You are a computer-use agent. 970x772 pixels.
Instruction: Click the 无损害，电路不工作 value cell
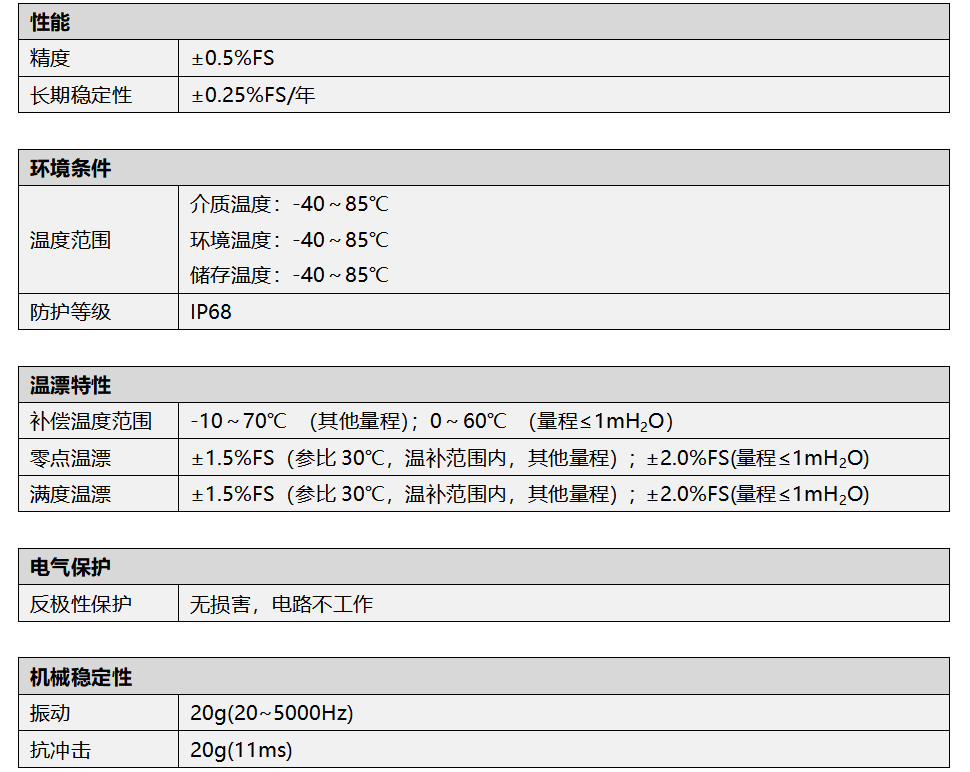tap(281, 604)
